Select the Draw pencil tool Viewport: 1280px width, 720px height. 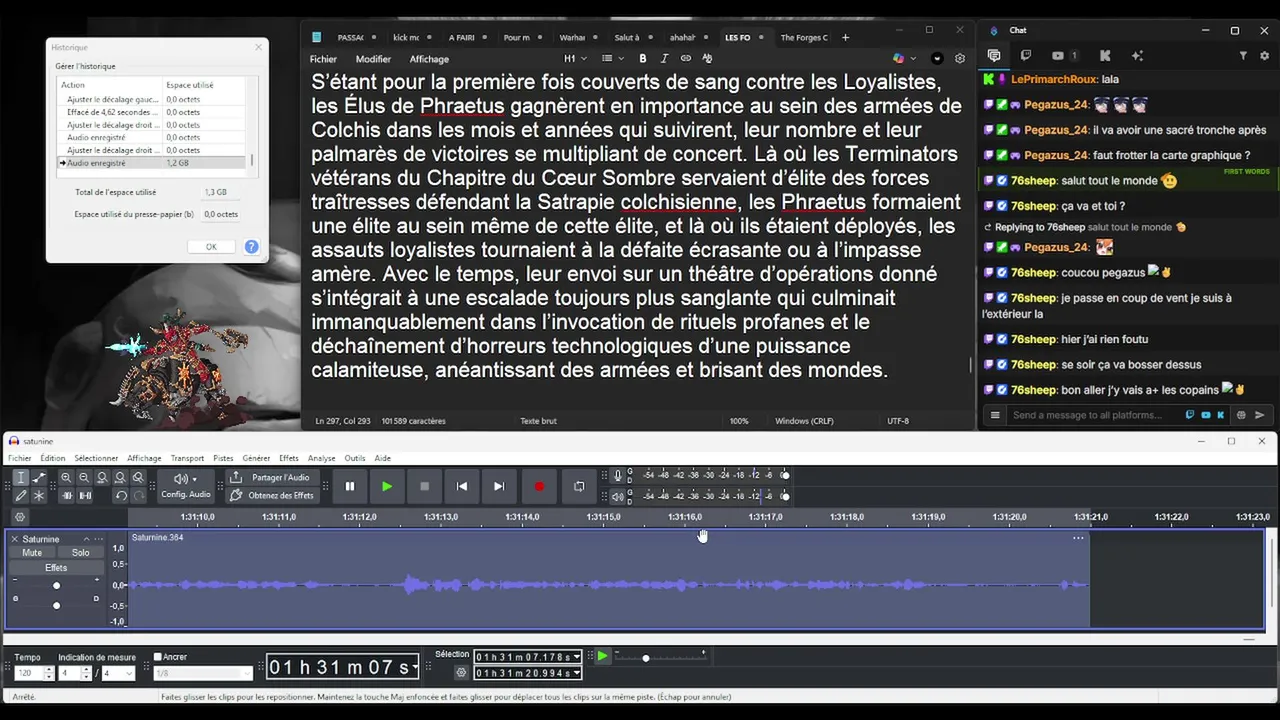(x=21, y=495)
